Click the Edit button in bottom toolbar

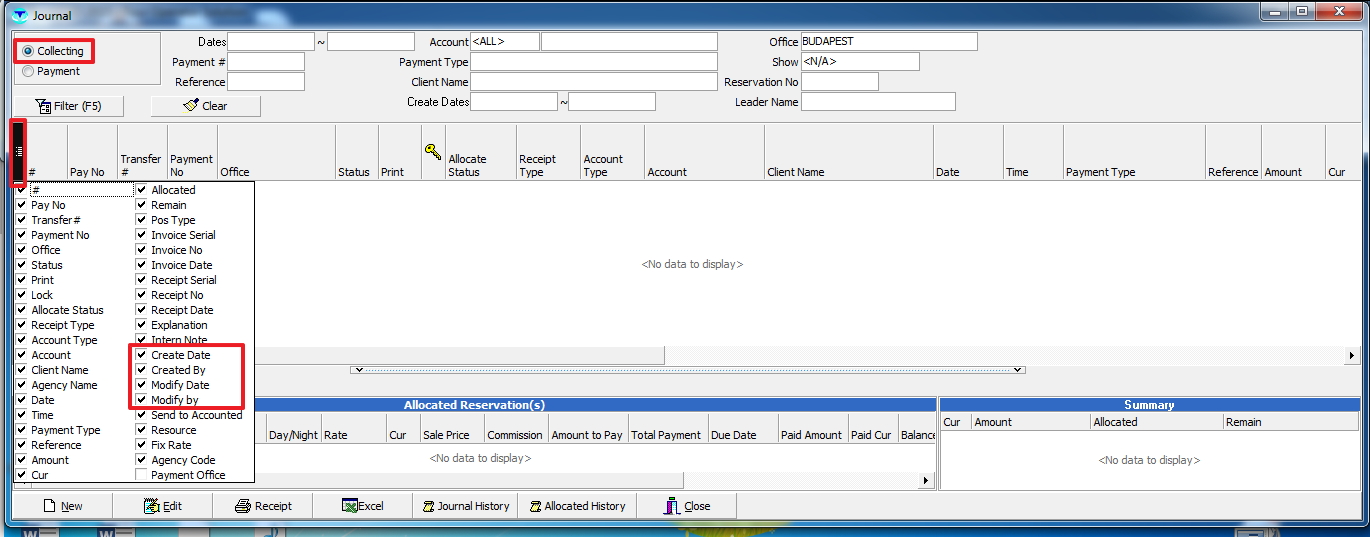pos(163,506)
